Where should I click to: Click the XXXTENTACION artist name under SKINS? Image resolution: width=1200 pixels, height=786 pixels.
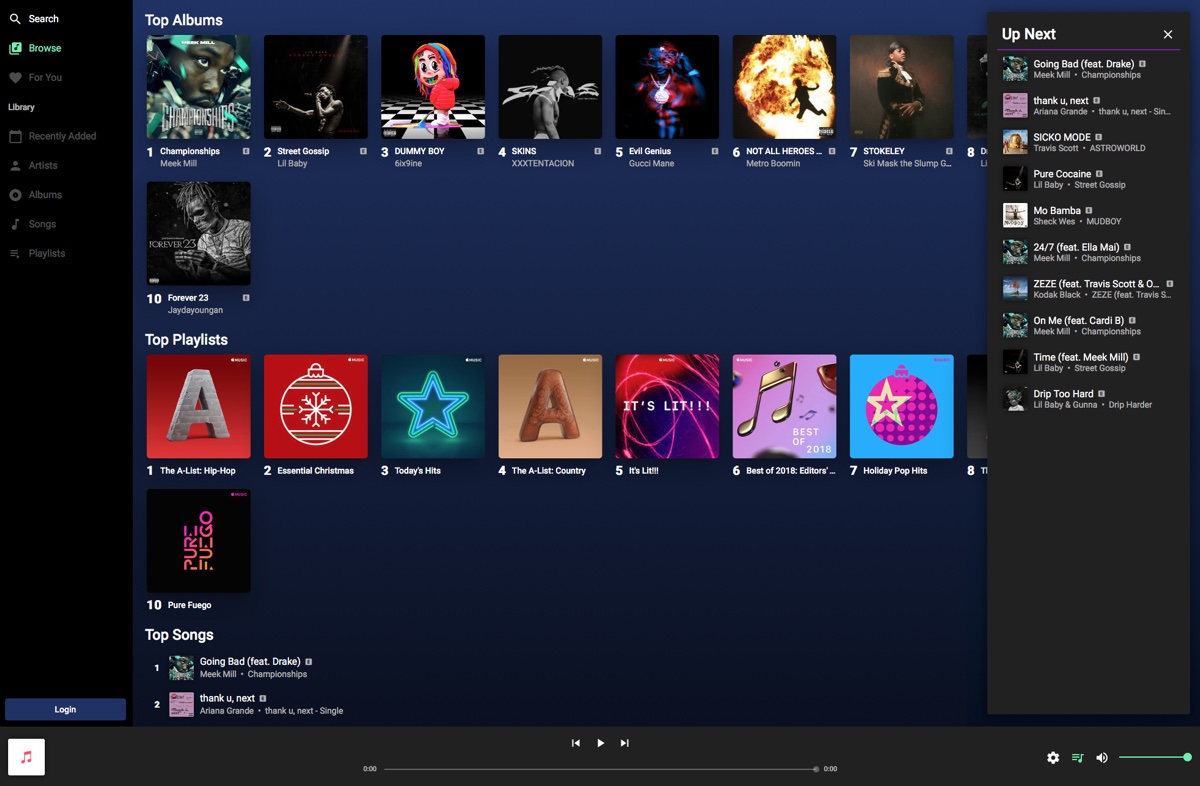click(543, 163)
